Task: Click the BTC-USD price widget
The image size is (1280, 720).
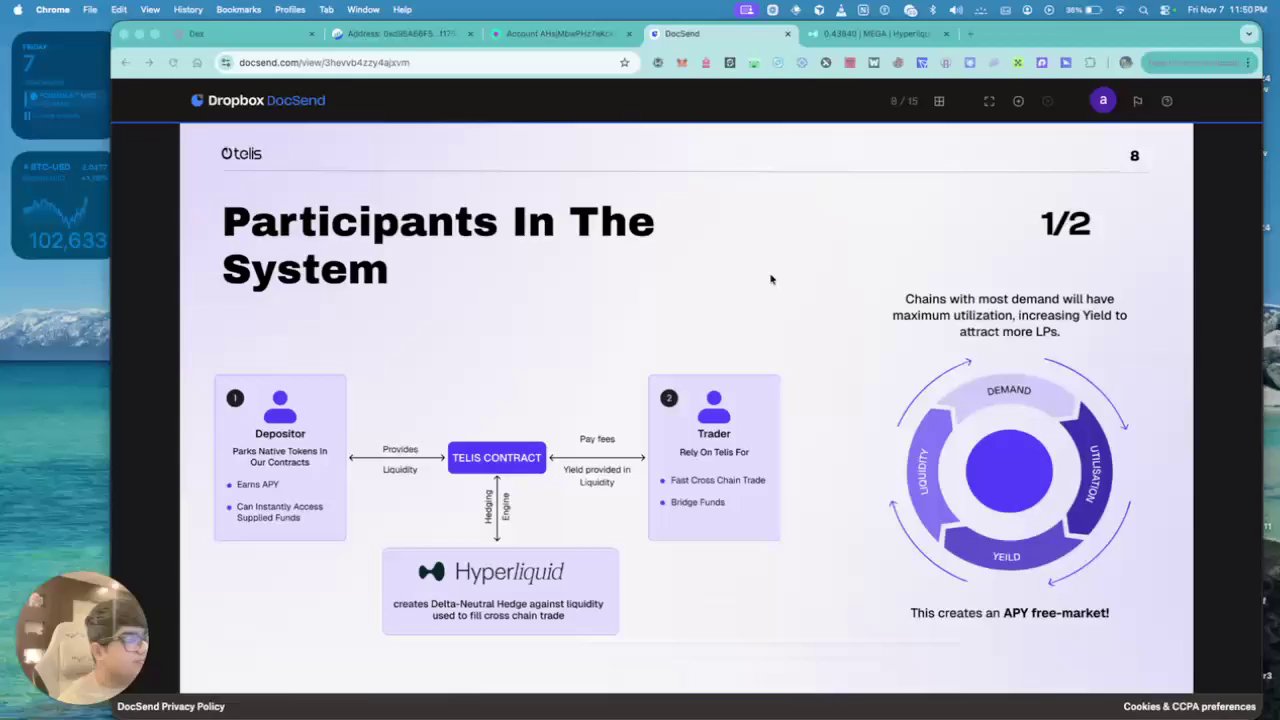Action: 61,205
